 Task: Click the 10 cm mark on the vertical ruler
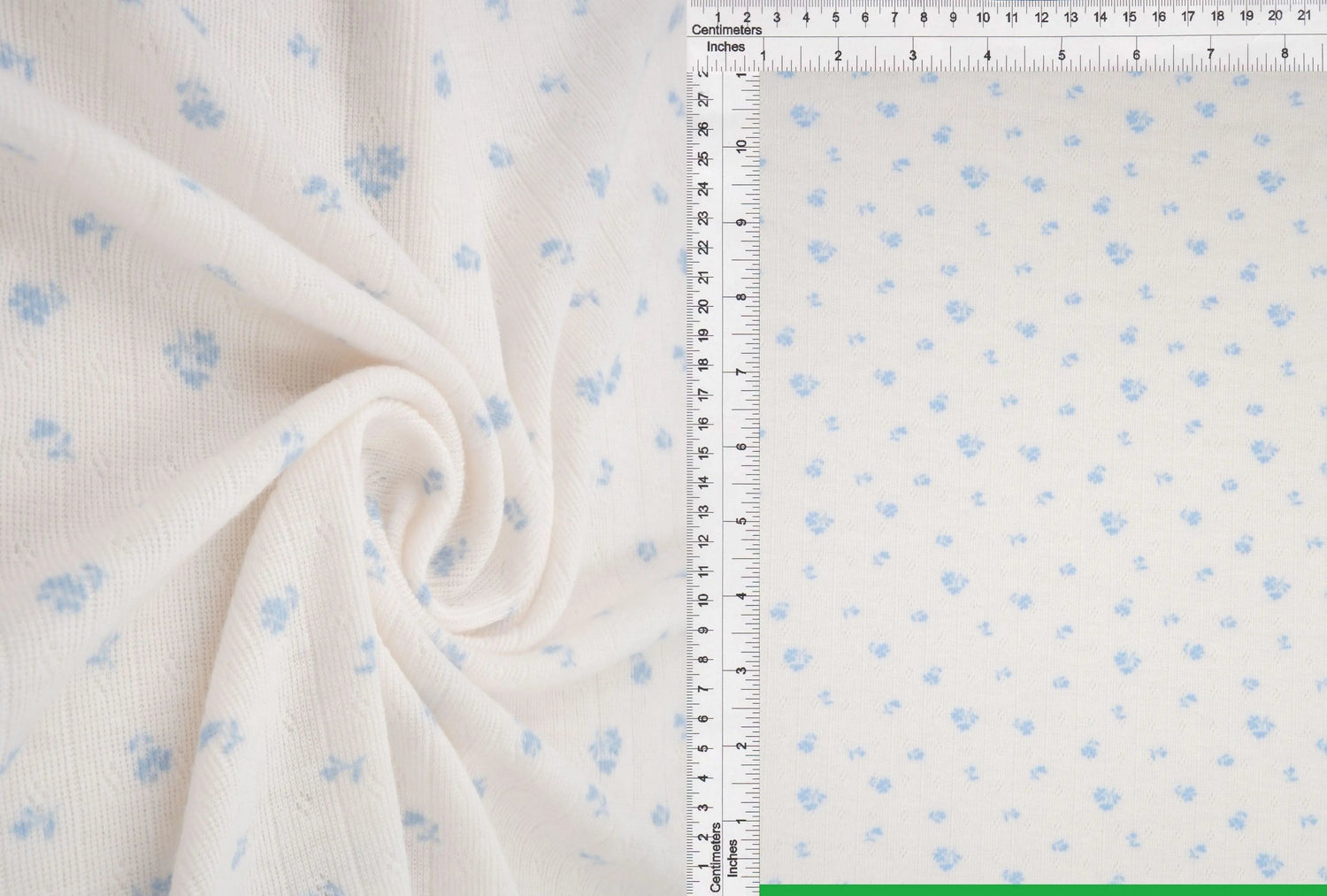704,600
